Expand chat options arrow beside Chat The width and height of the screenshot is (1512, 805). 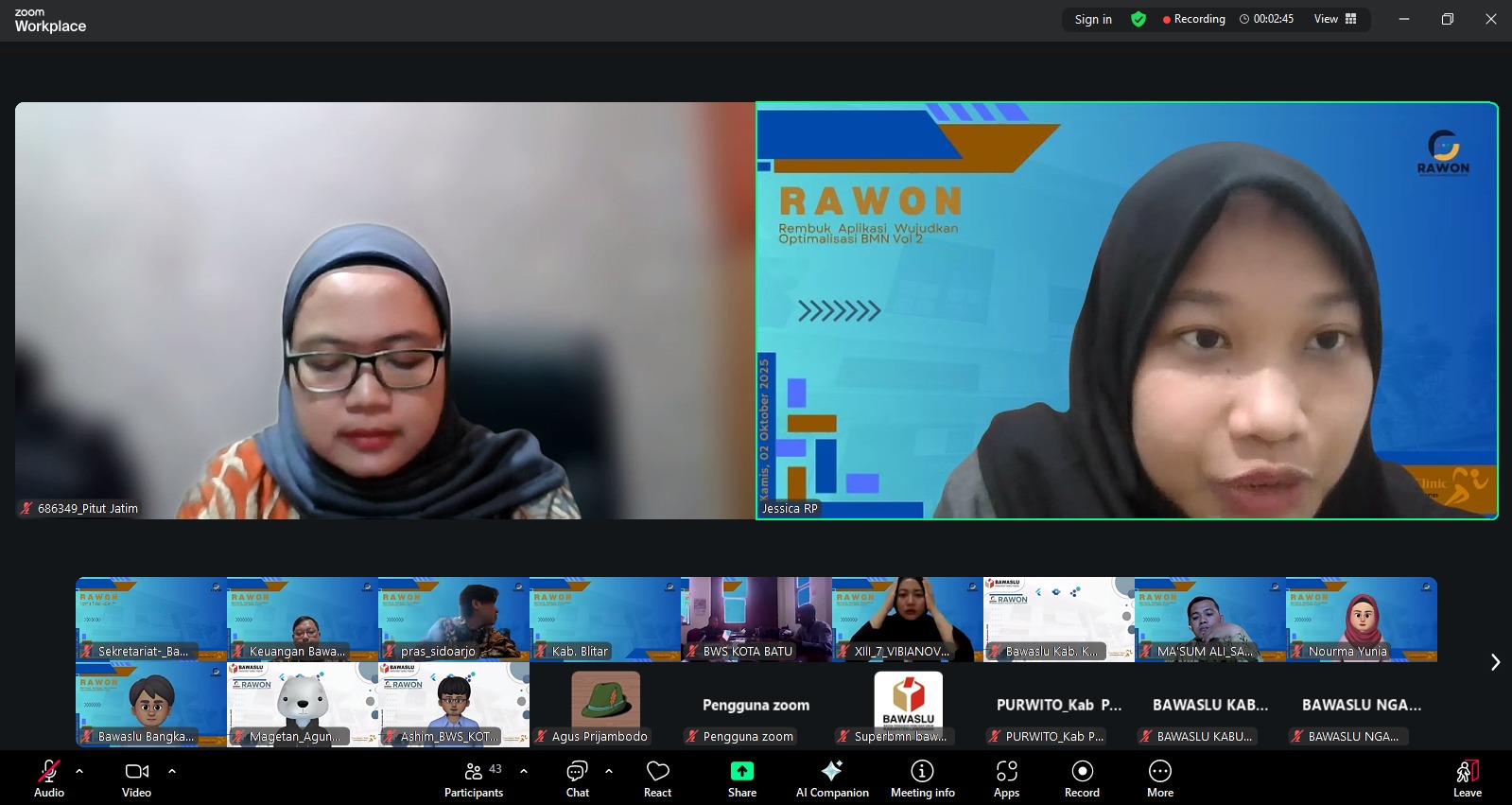(609, 771)
